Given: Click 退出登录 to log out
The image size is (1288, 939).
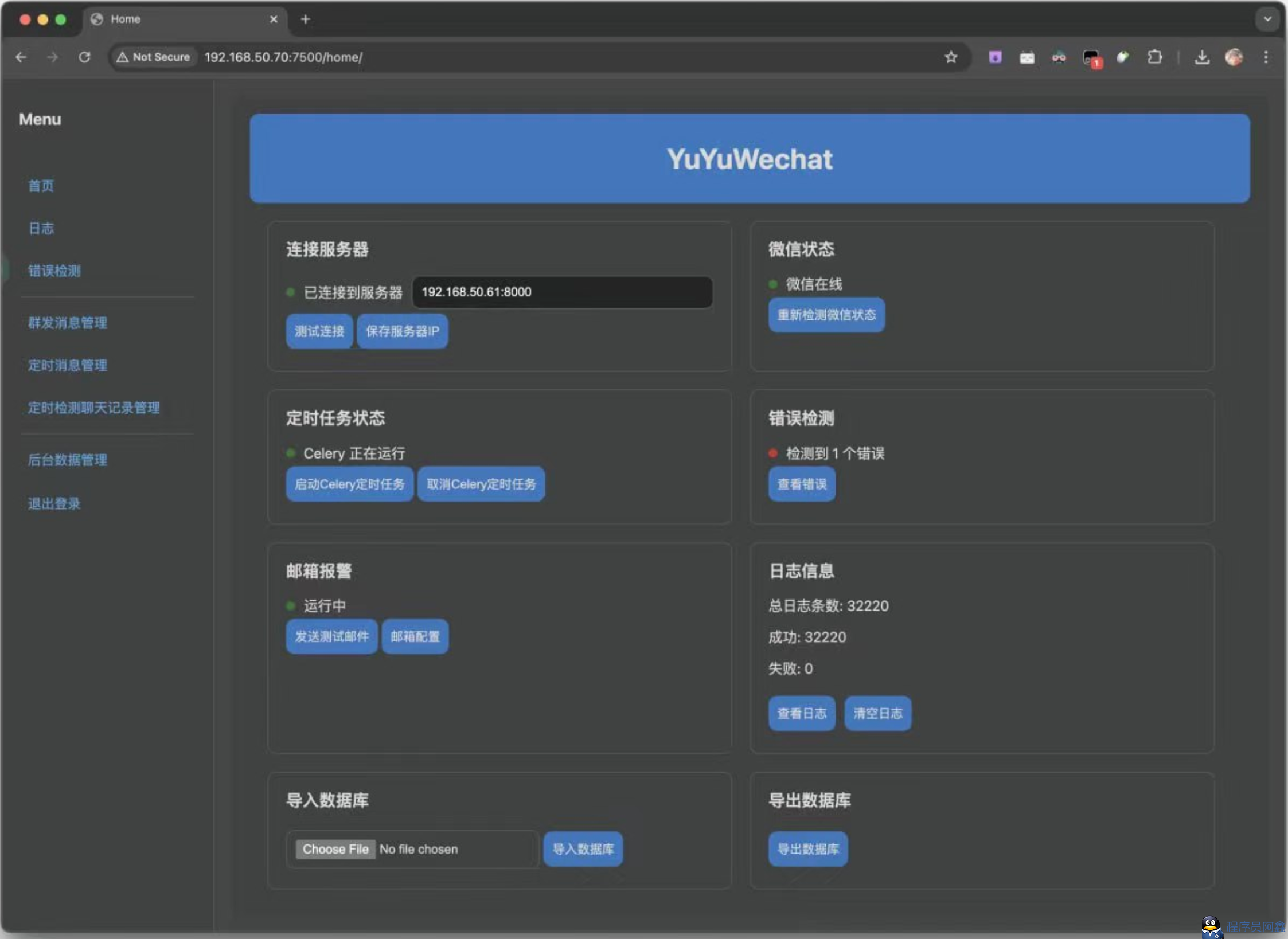Looking at the screenshot, I should click(x=54, y=503).
